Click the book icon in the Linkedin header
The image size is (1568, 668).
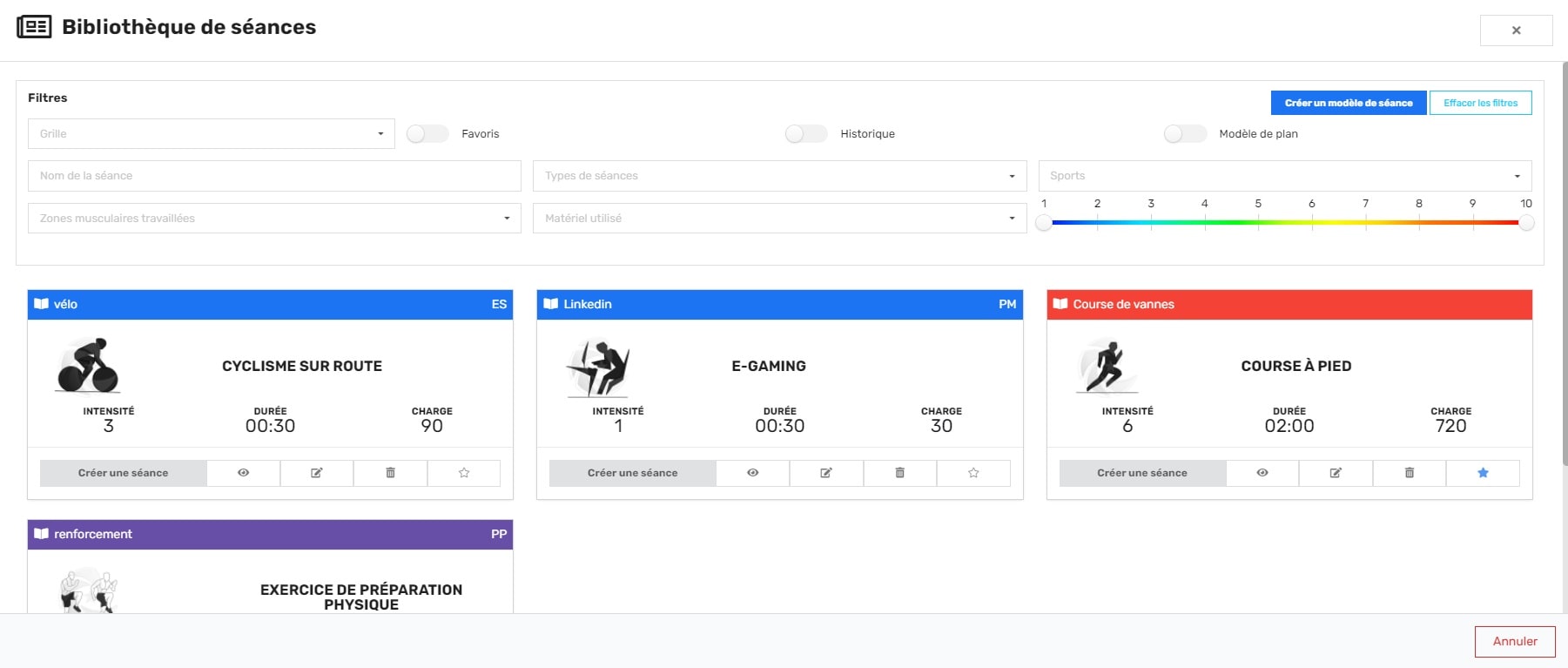[x=550, y=304]
